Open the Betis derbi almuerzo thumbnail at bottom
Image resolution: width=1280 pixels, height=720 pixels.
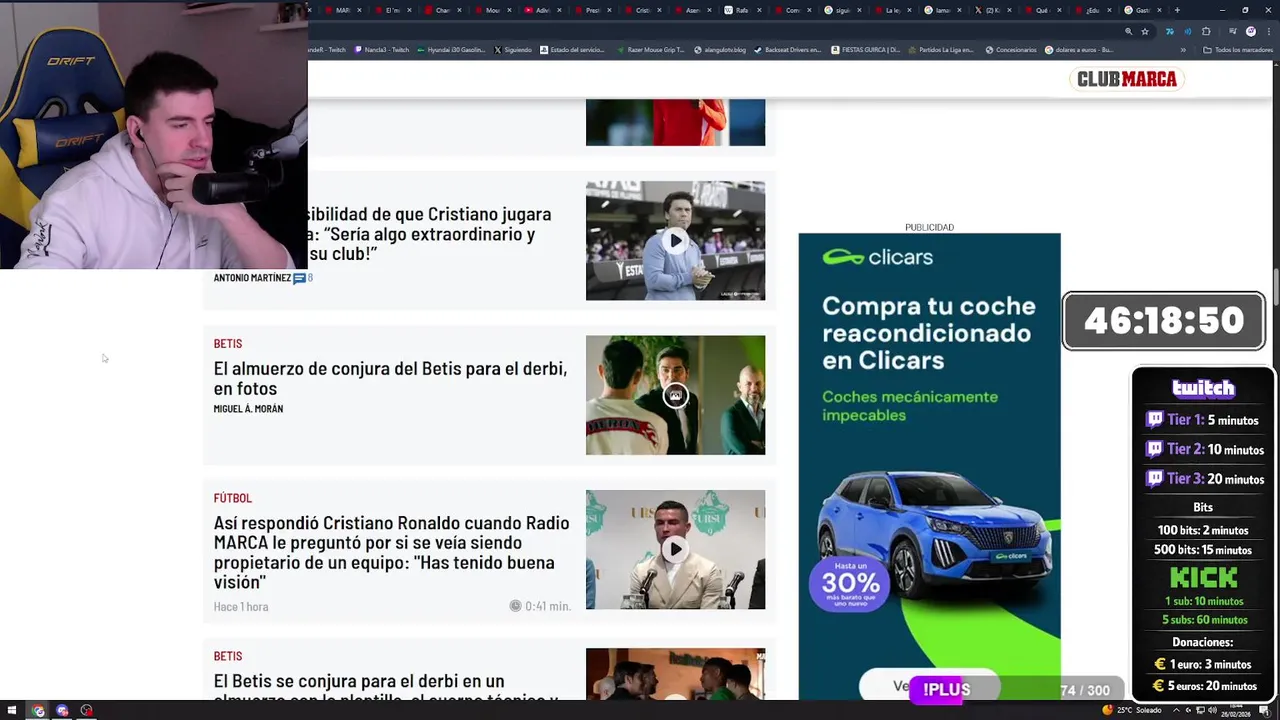(x=675, y=674)
